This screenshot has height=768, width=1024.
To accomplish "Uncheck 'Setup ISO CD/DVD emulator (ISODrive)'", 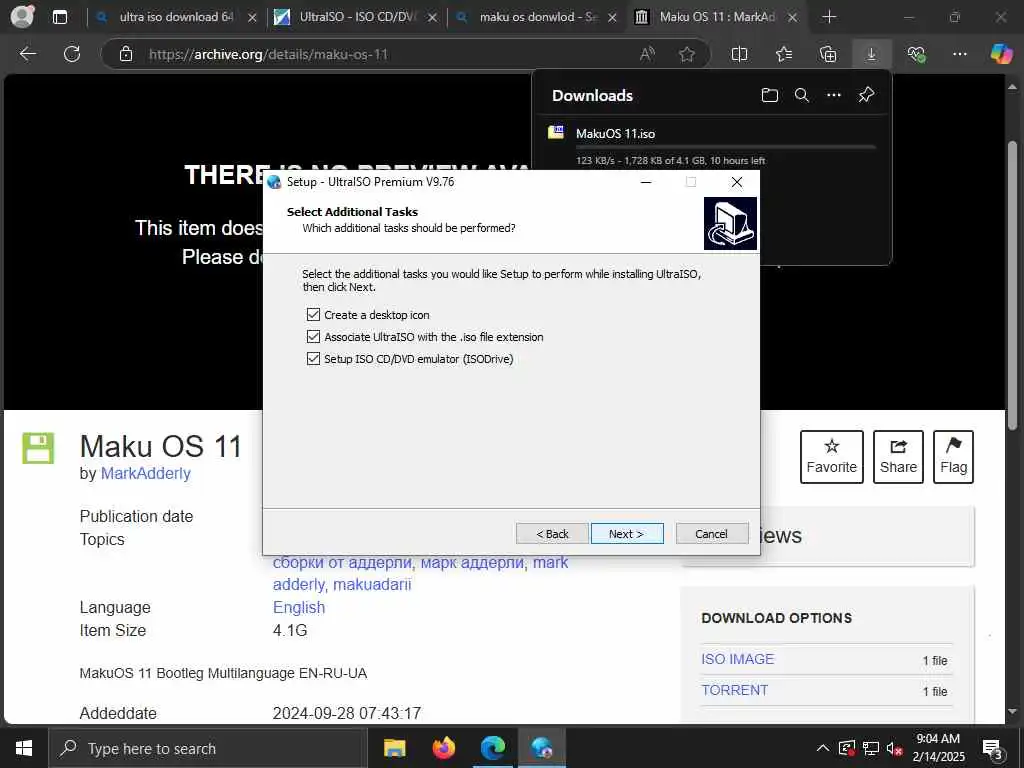I will (313, 359).
